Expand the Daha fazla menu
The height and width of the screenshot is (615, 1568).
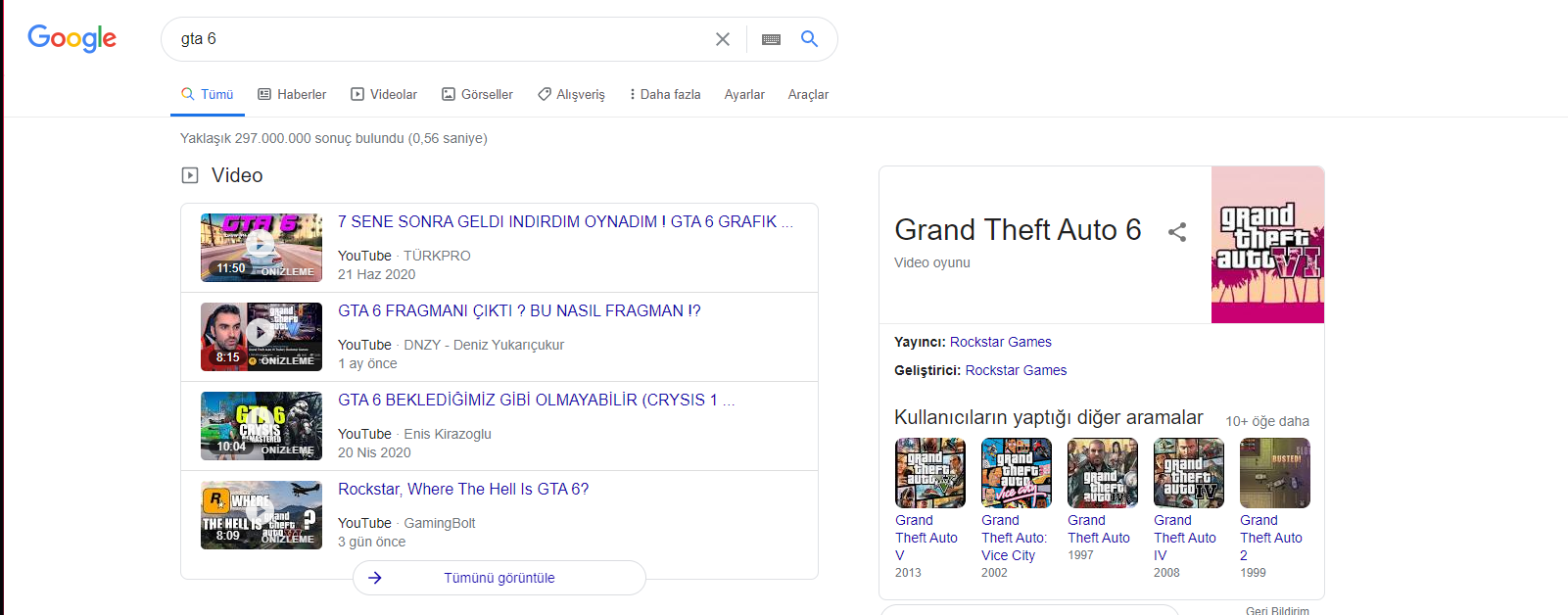[665, 94]
